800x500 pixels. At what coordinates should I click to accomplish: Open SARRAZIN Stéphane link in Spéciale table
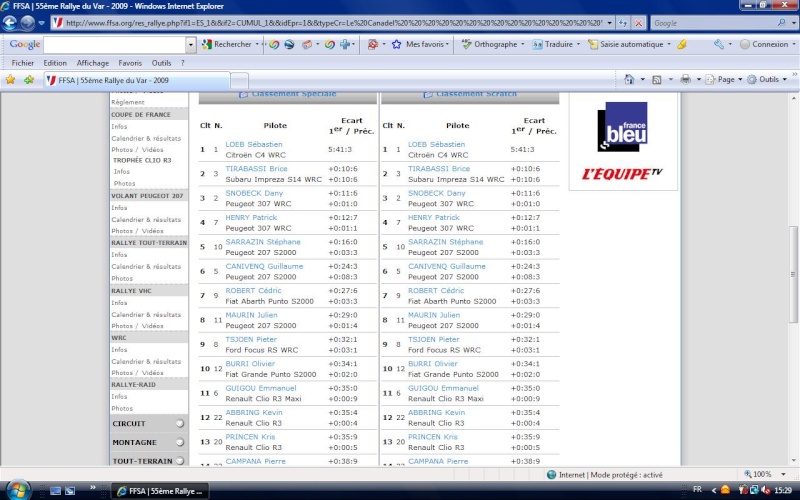coord(263,241)
